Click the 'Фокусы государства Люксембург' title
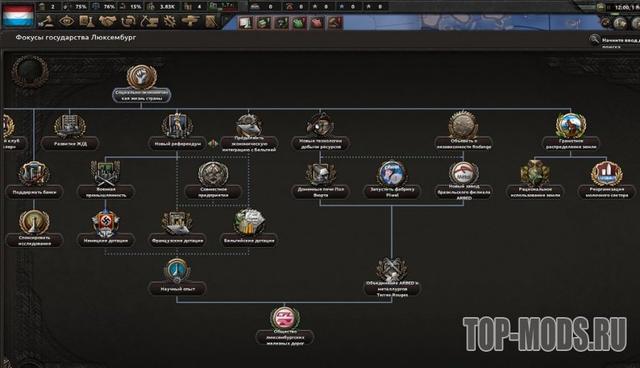 (76, 37)
